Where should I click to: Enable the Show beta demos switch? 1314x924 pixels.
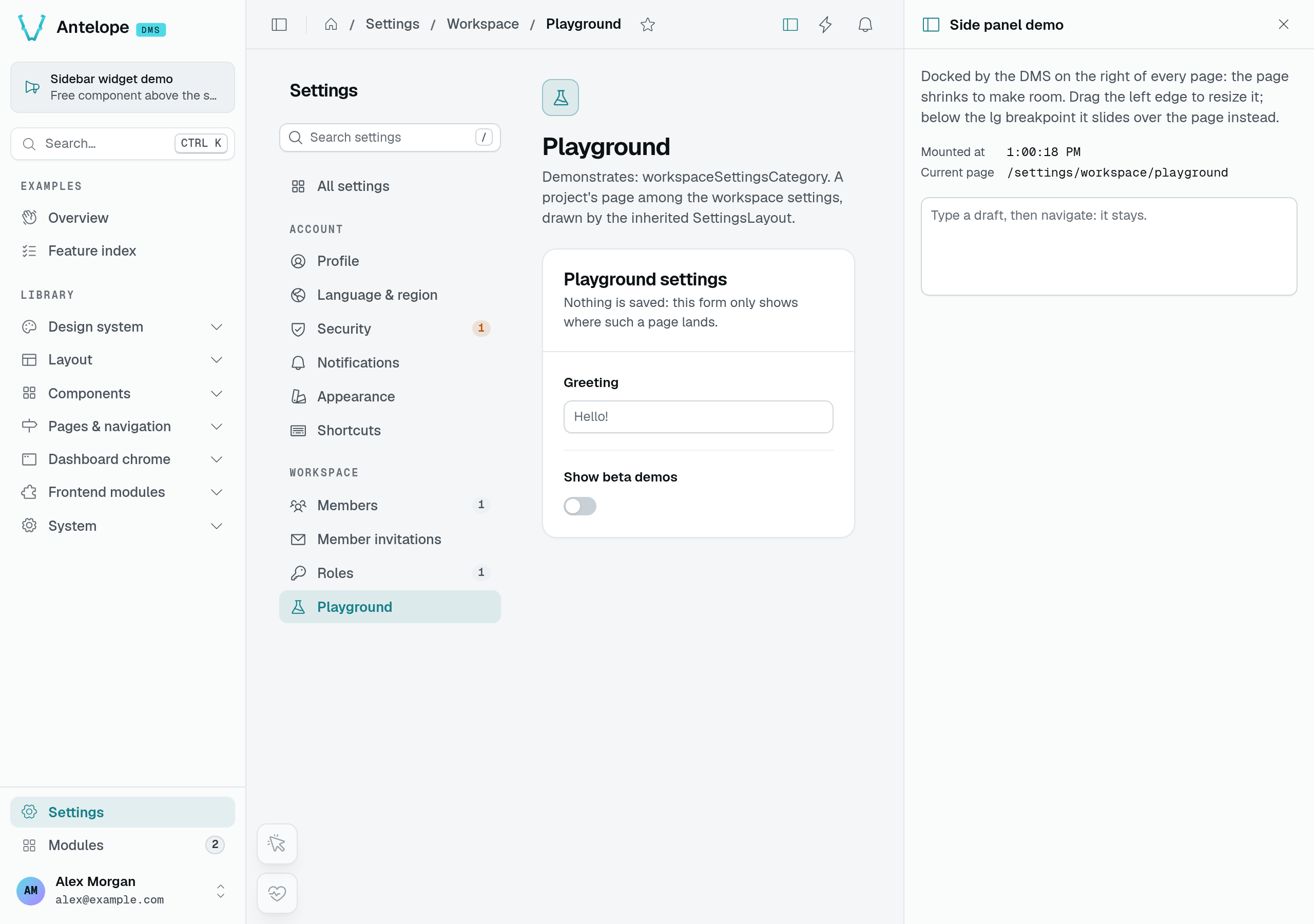579,506
